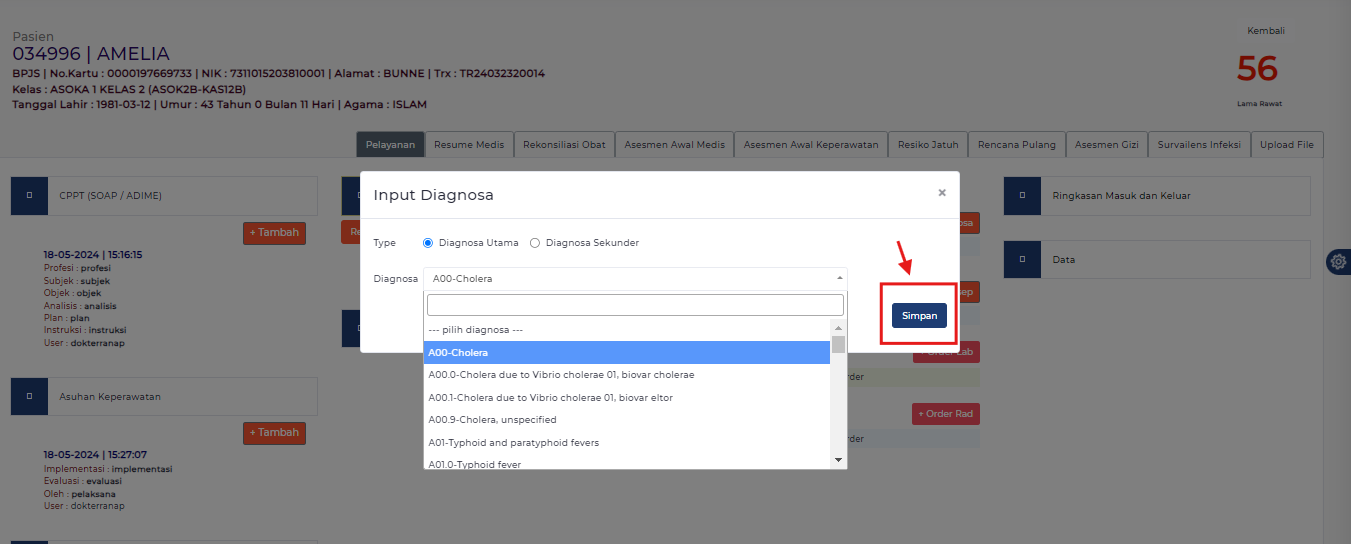Click the diagnosis list scrollbar down arrow
The height and width of the screenshot is (544, 1351).
coord(839,459)
